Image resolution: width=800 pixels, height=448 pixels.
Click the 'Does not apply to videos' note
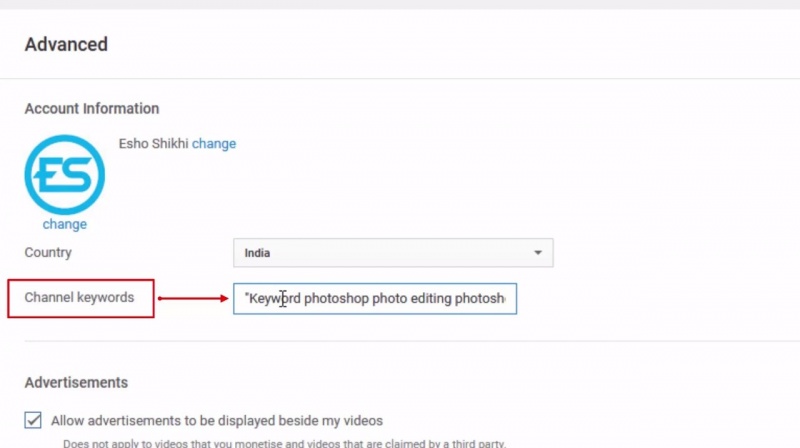click(281, 442)
